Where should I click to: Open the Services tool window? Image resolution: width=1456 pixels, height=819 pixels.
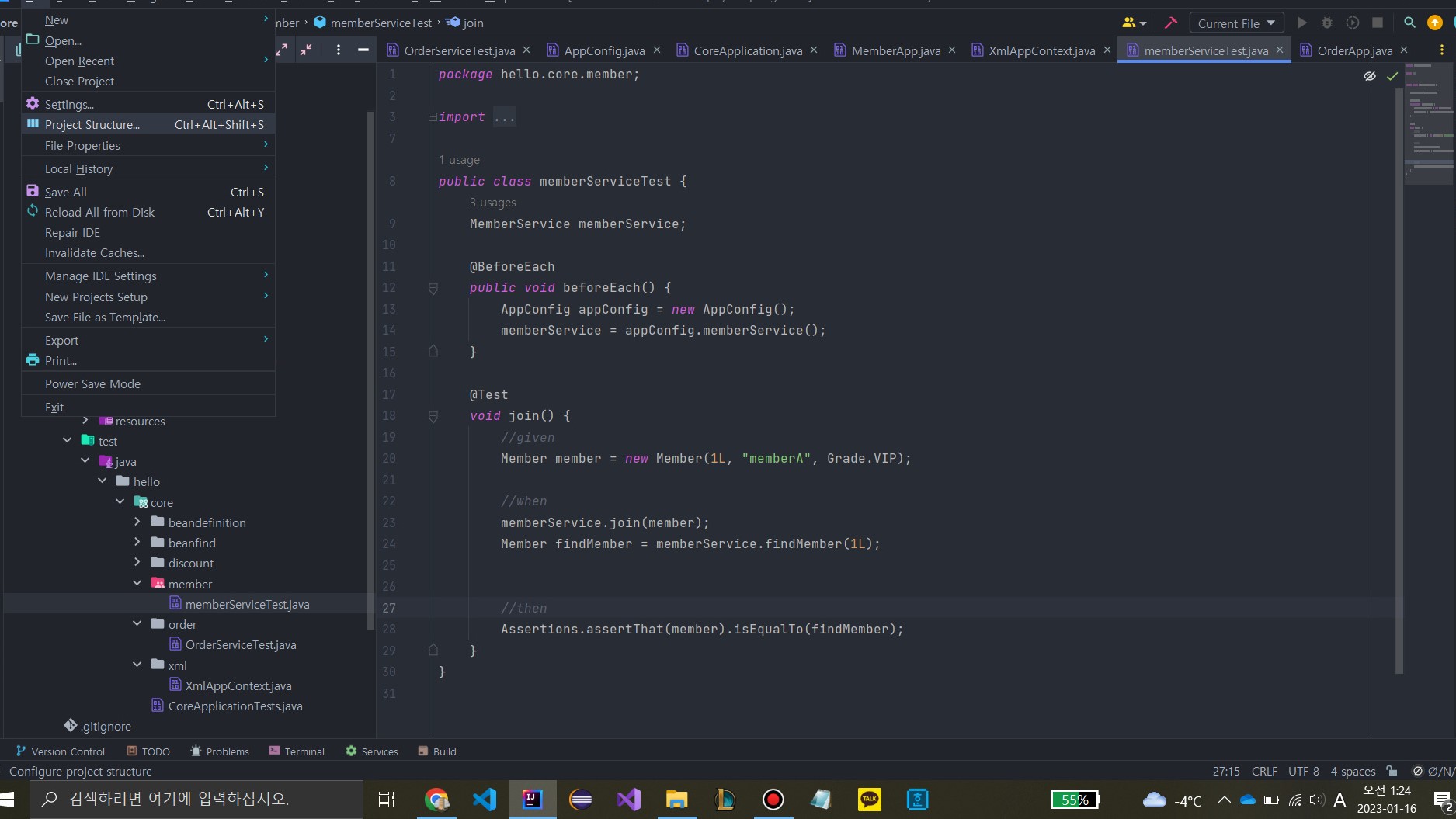[372, 751]
